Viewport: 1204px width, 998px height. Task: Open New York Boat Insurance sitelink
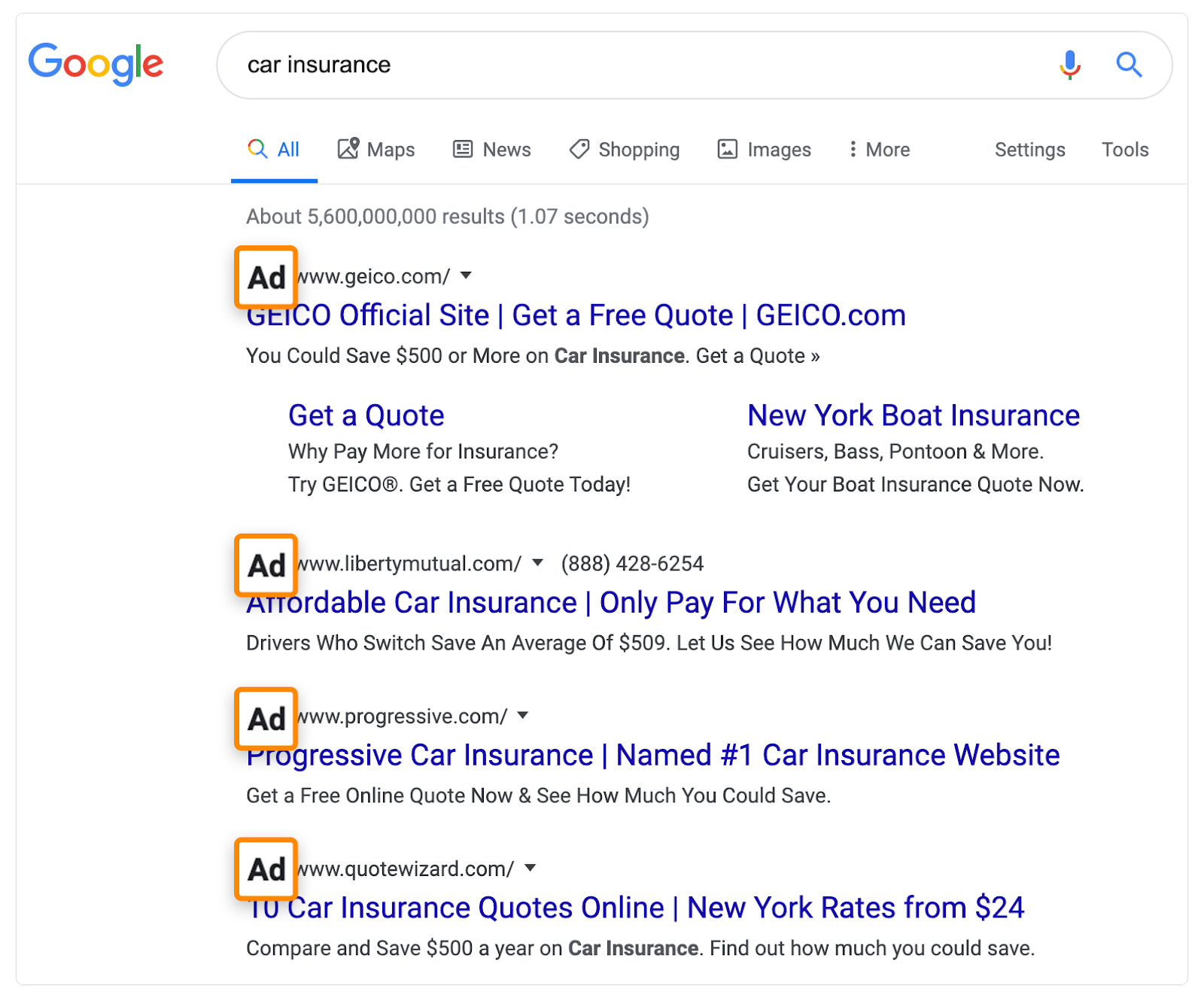(914, 415)
